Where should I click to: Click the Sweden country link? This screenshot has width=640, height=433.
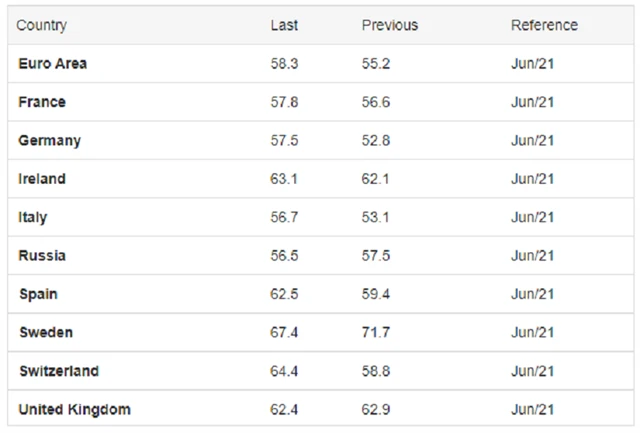click(x=45, y=332)
